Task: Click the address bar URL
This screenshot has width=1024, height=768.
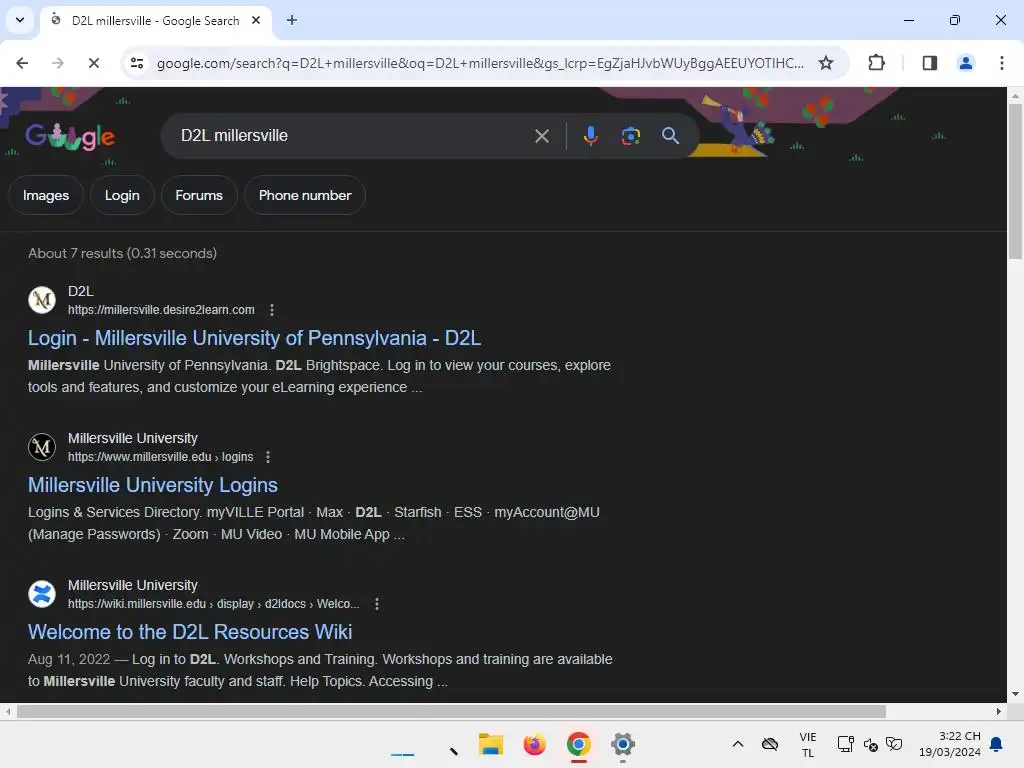Action: [x=480, y=63]
